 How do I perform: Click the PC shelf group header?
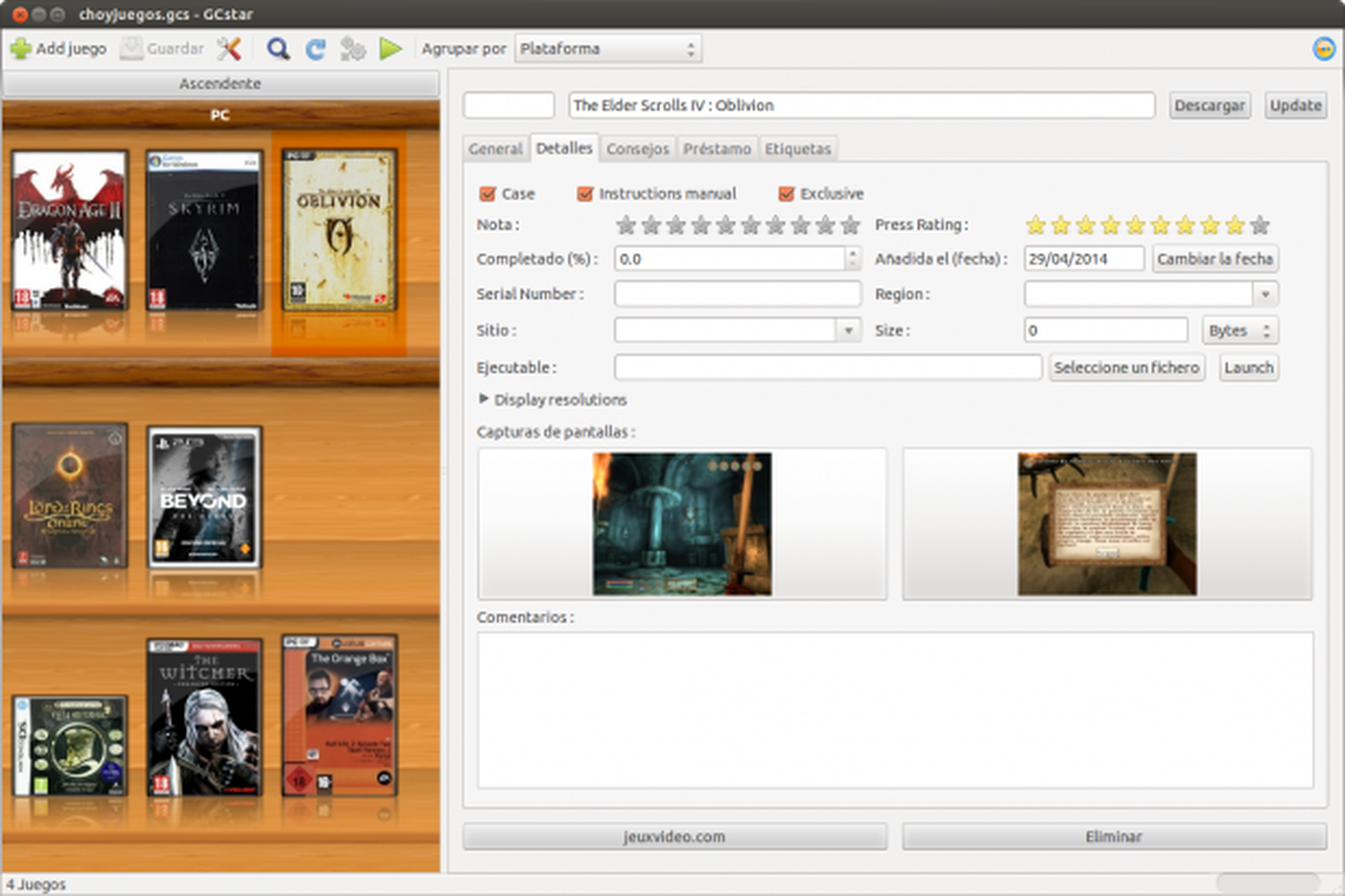221,115
